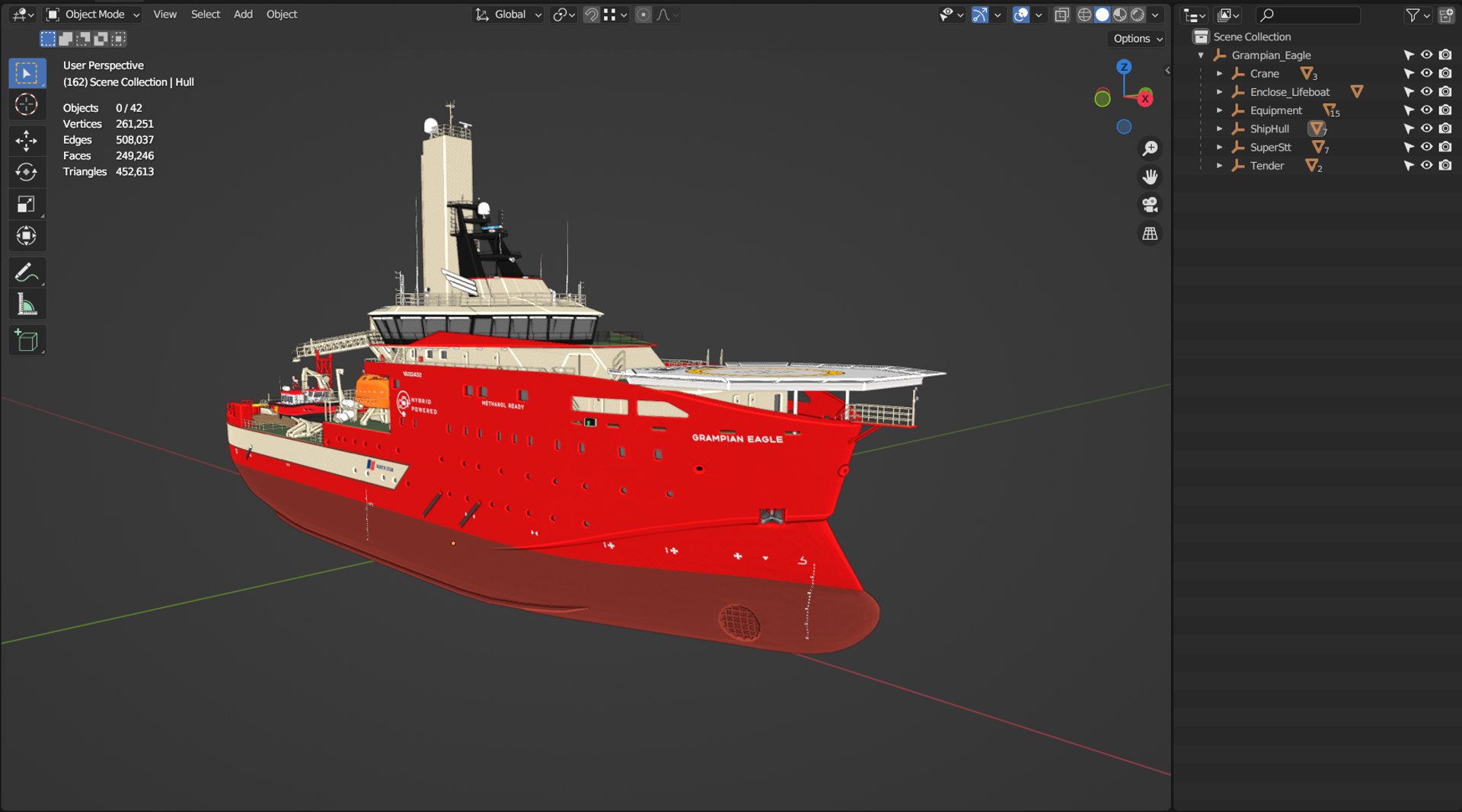Set selection mode to Invert
Viewport: 1462px width, 812px height.
(101, 39)
